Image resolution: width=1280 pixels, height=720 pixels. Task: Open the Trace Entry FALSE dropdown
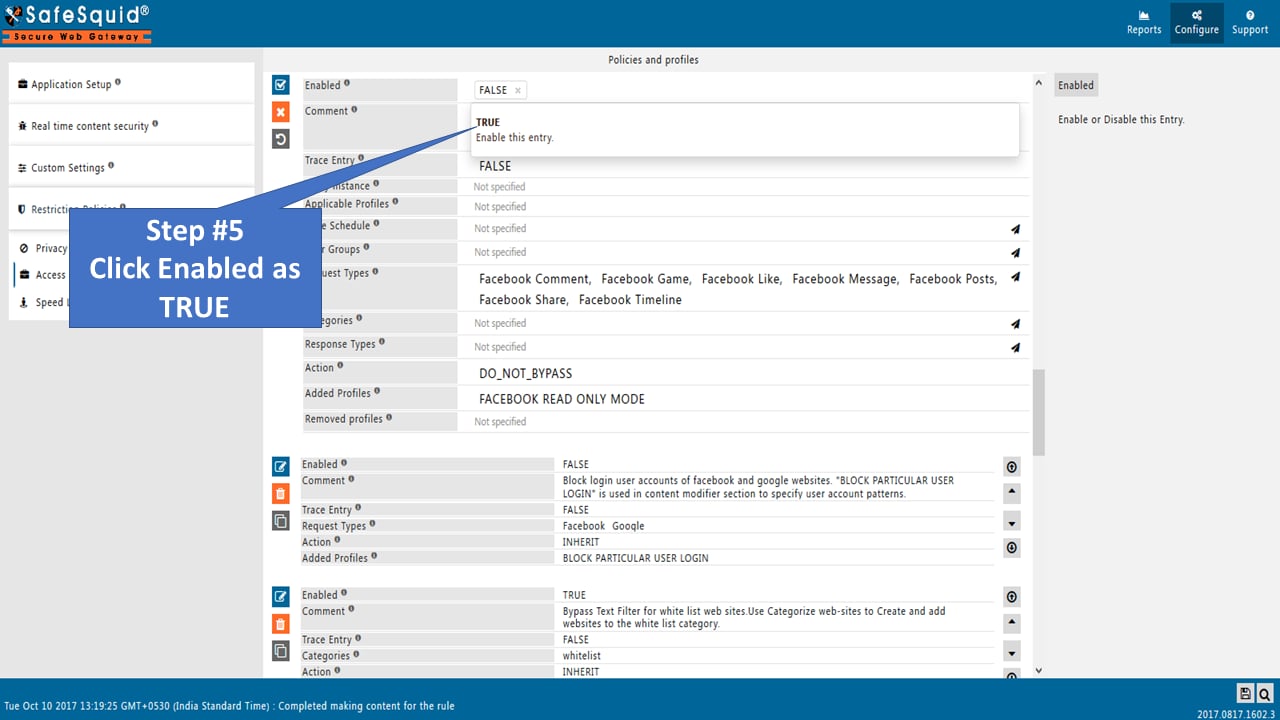pos(750,166)
